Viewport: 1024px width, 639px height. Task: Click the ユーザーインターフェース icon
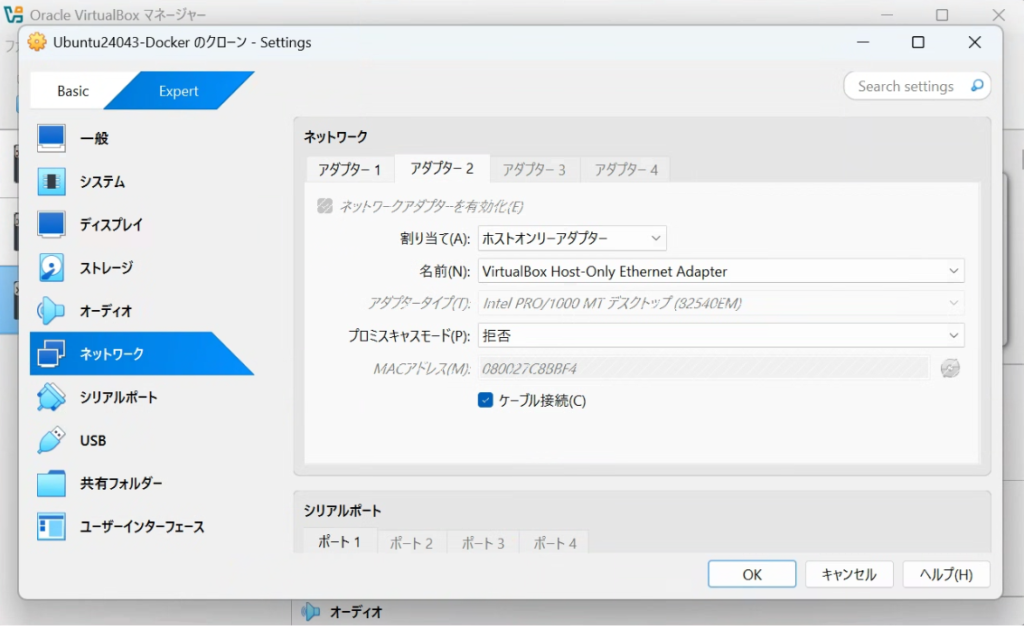(51, 526)
